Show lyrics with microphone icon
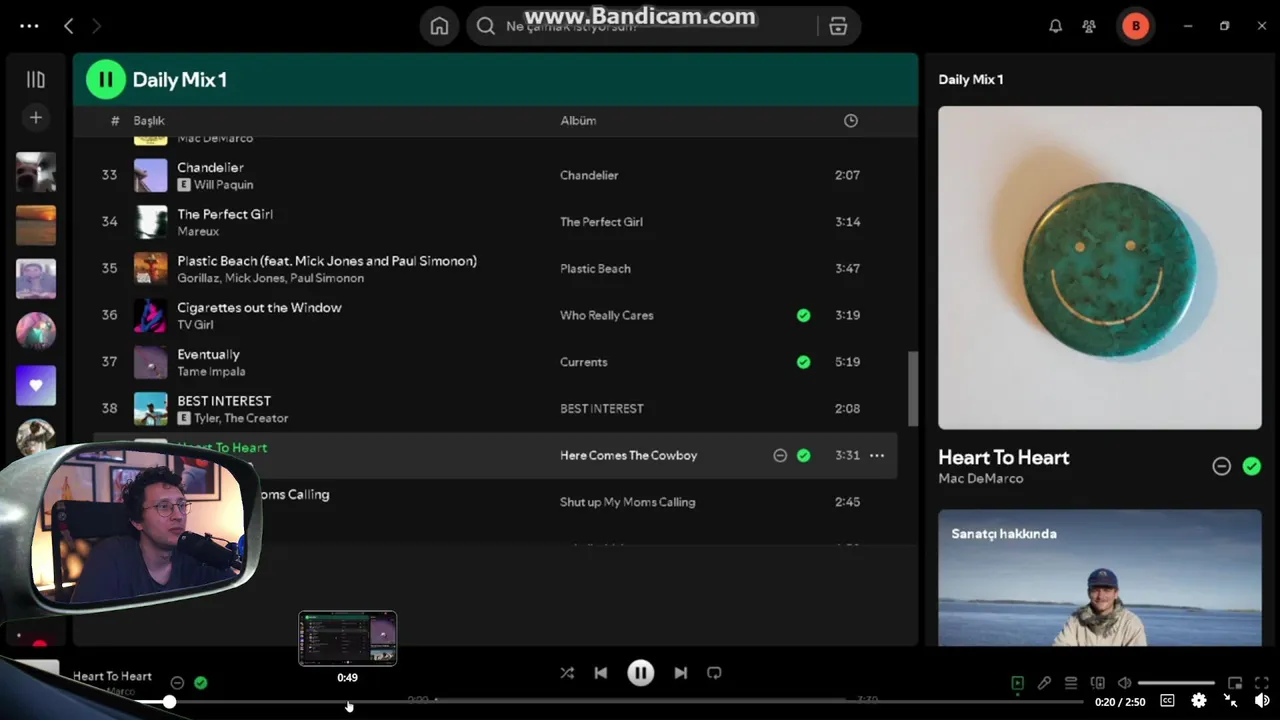Viewport: 1280px width, 720px height. point(1044,683)
